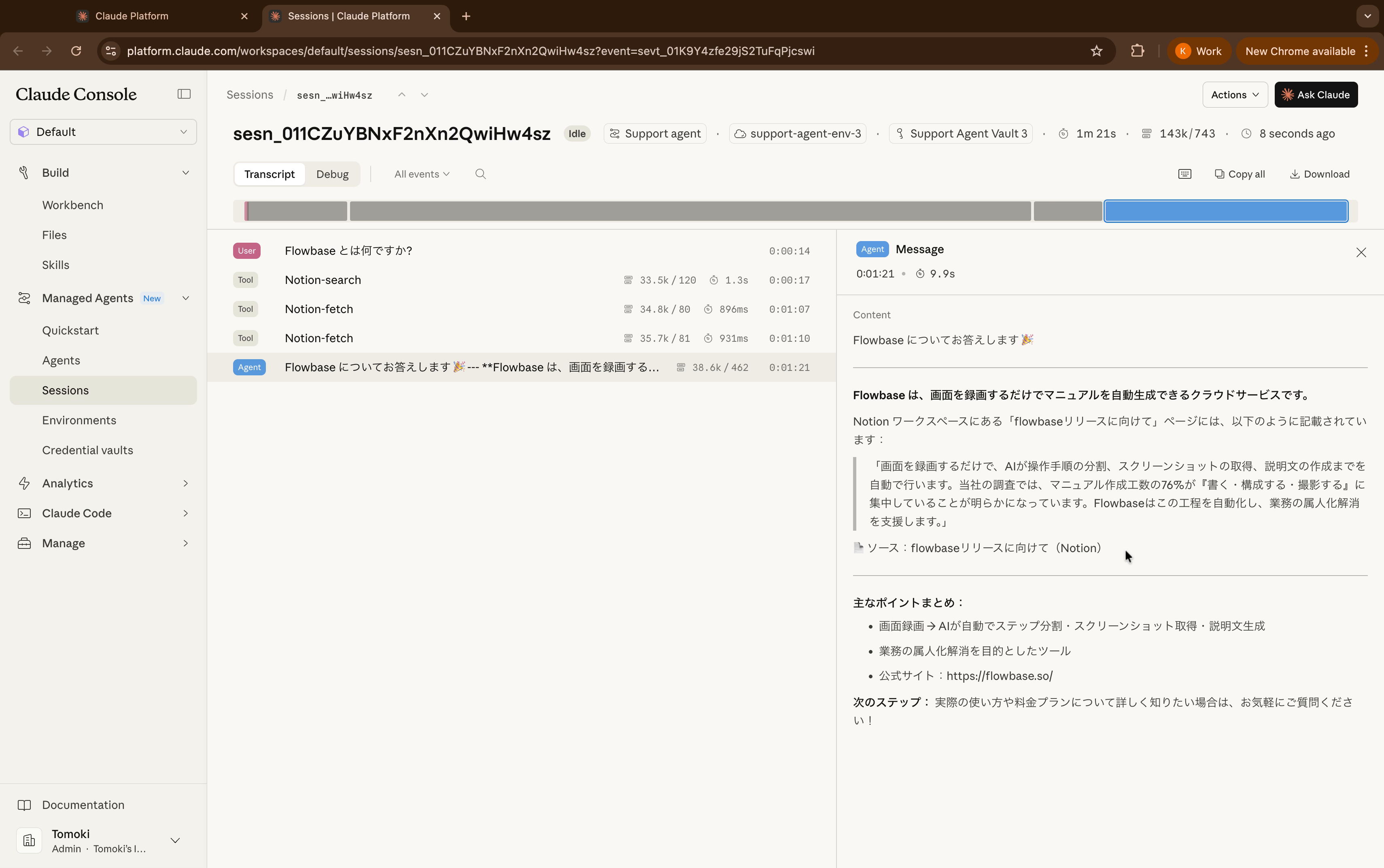Select the Notion-fetch row at 0:01:07
Screen dimensions: 1384x868
522,309
